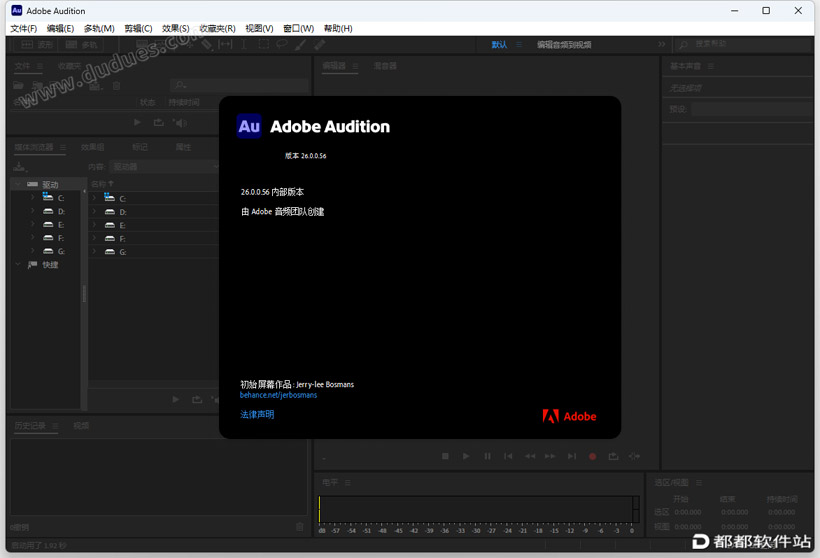Toggle skip selection in transport bar
Viewport: 820px width, 558px height.
pos(634,456)
